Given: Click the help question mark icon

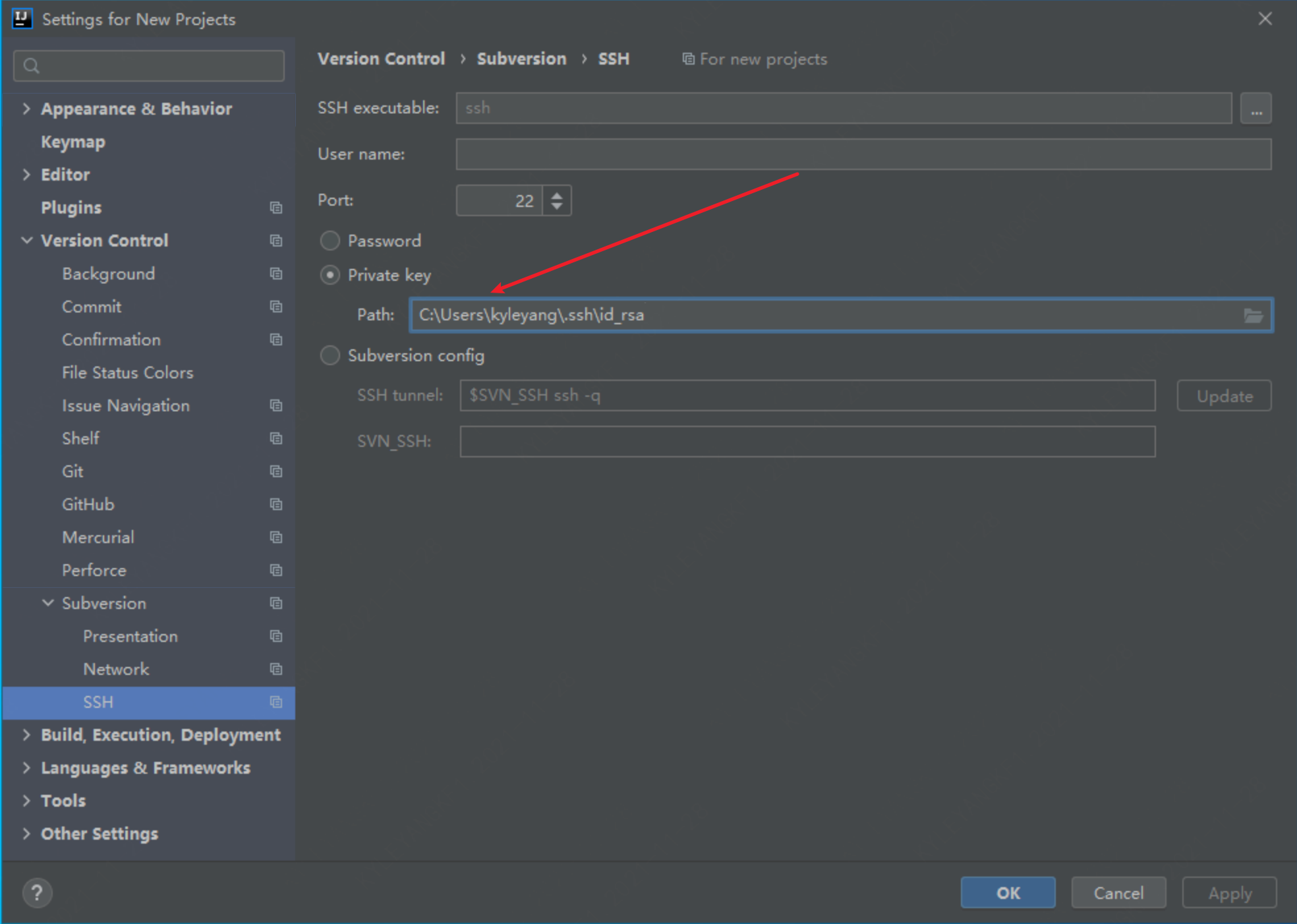Looking at the screenshot, I should [x=37, y=893].
